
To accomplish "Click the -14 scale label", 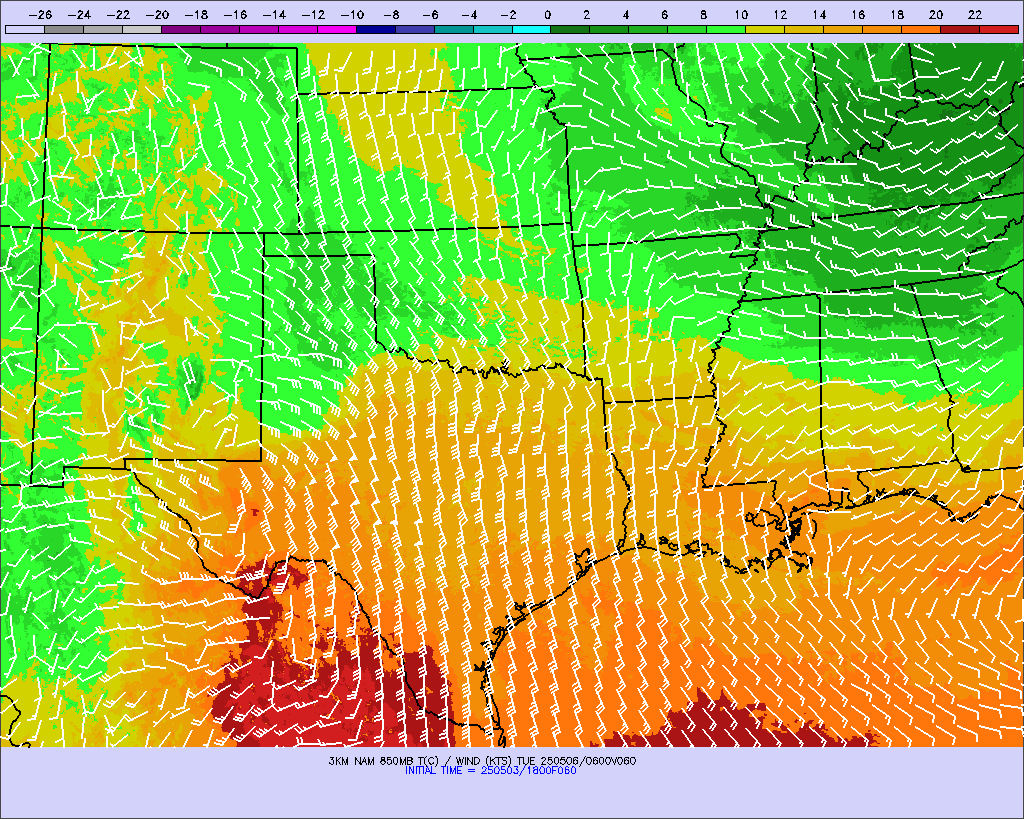I will [x=274, y=14].
